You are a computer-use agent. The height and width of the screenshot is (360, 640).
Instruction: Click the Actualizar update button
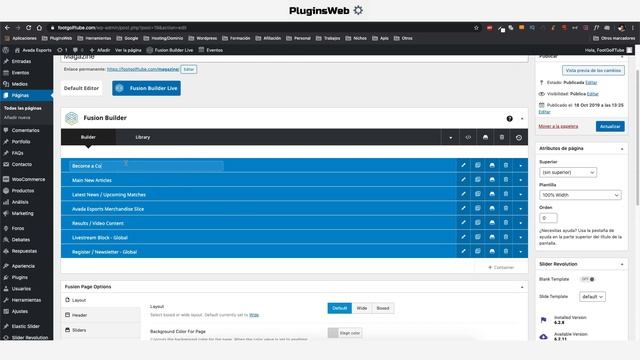610,127
